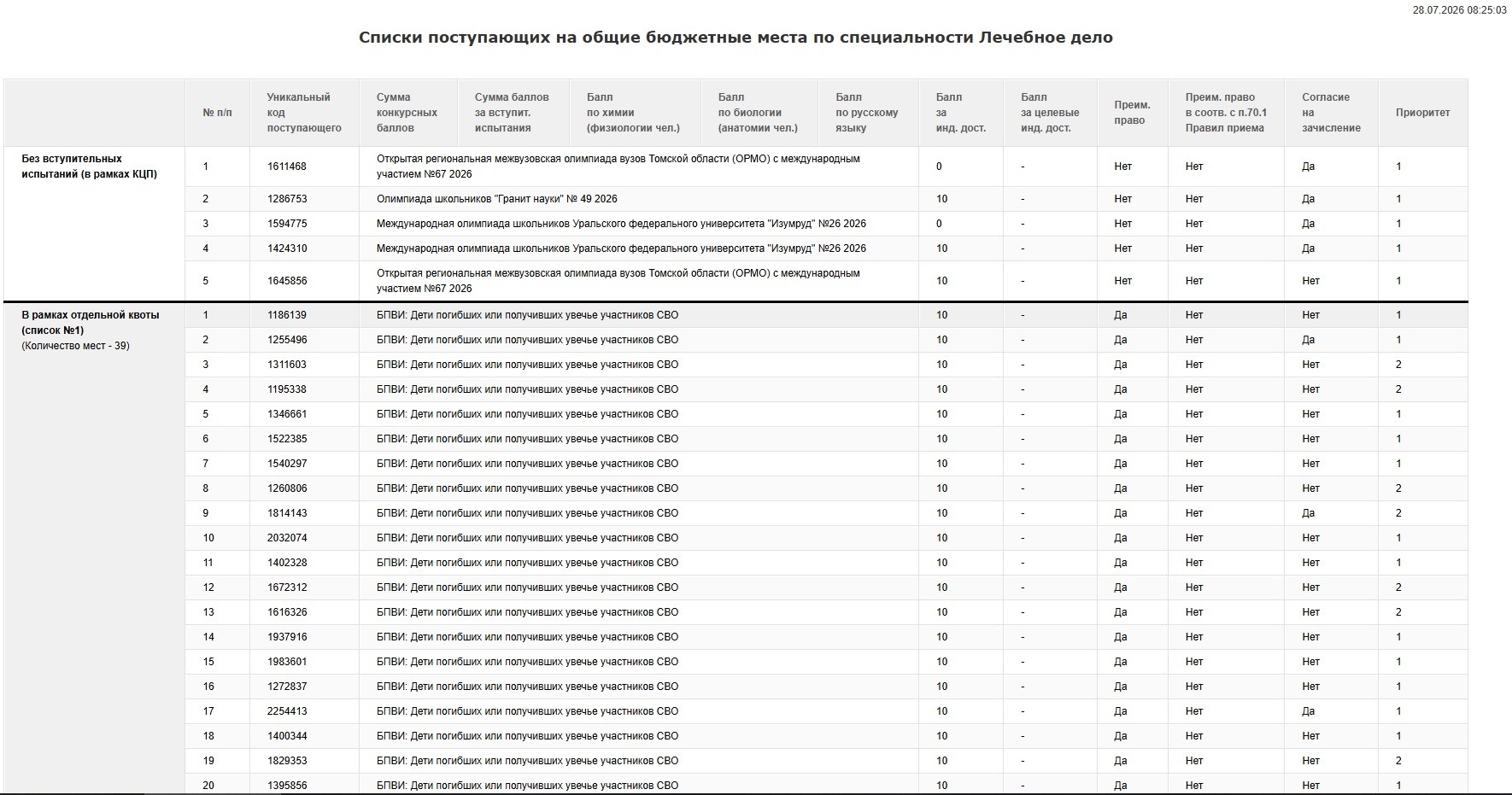Select applicant code 1400344
This screenshot has width=1512, height=795.
[x=287, y=736]
